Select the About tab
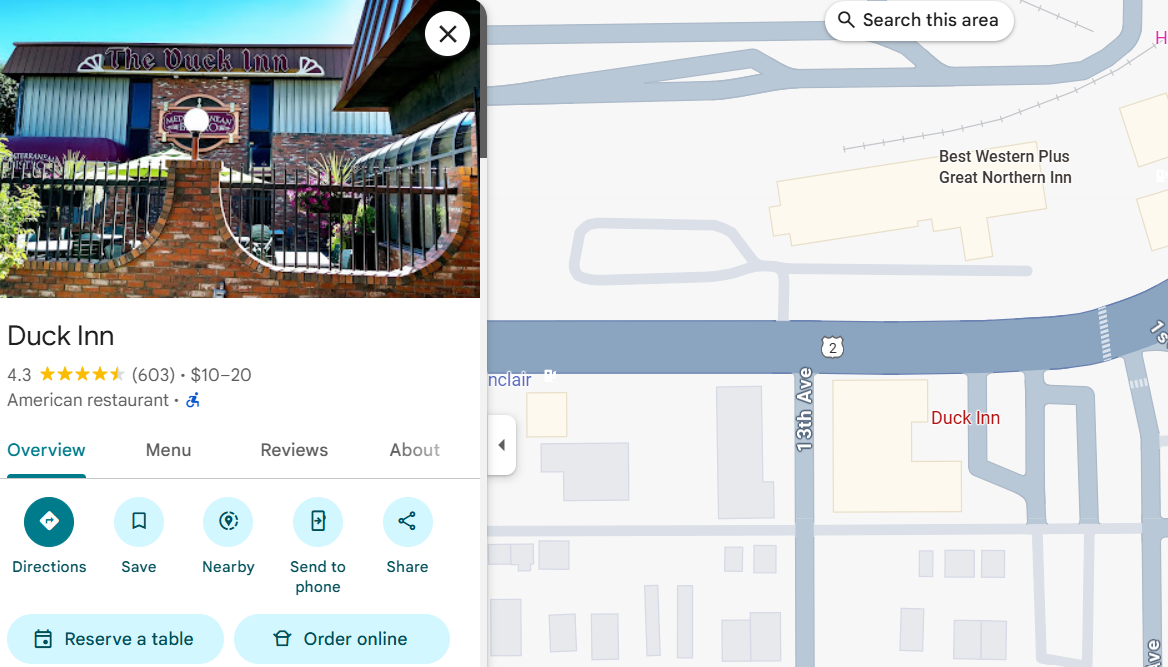1168x667 pixels. click(414, 450)
